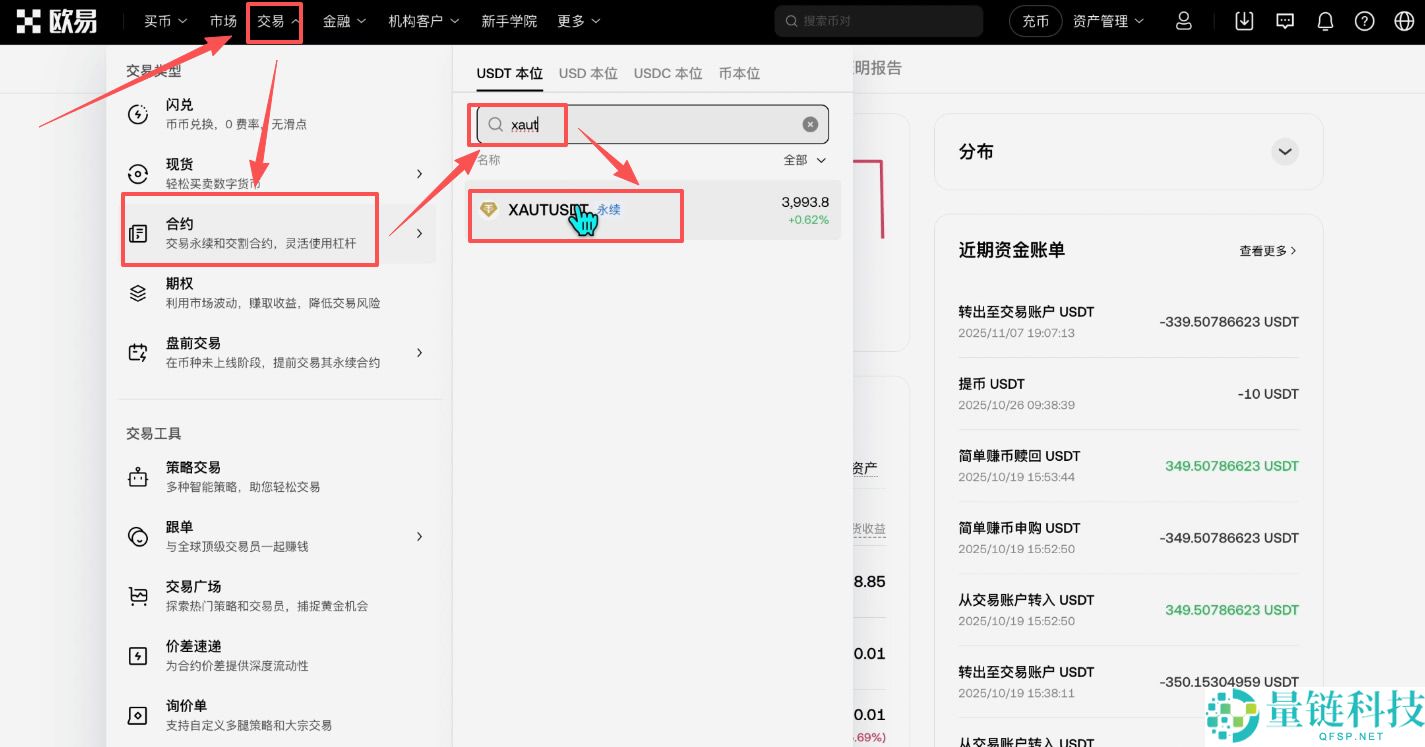The height and width of the screenshot is (747, 1425).
Task: Switch to the USD 本位 tab
Action: tap(588, 73)
